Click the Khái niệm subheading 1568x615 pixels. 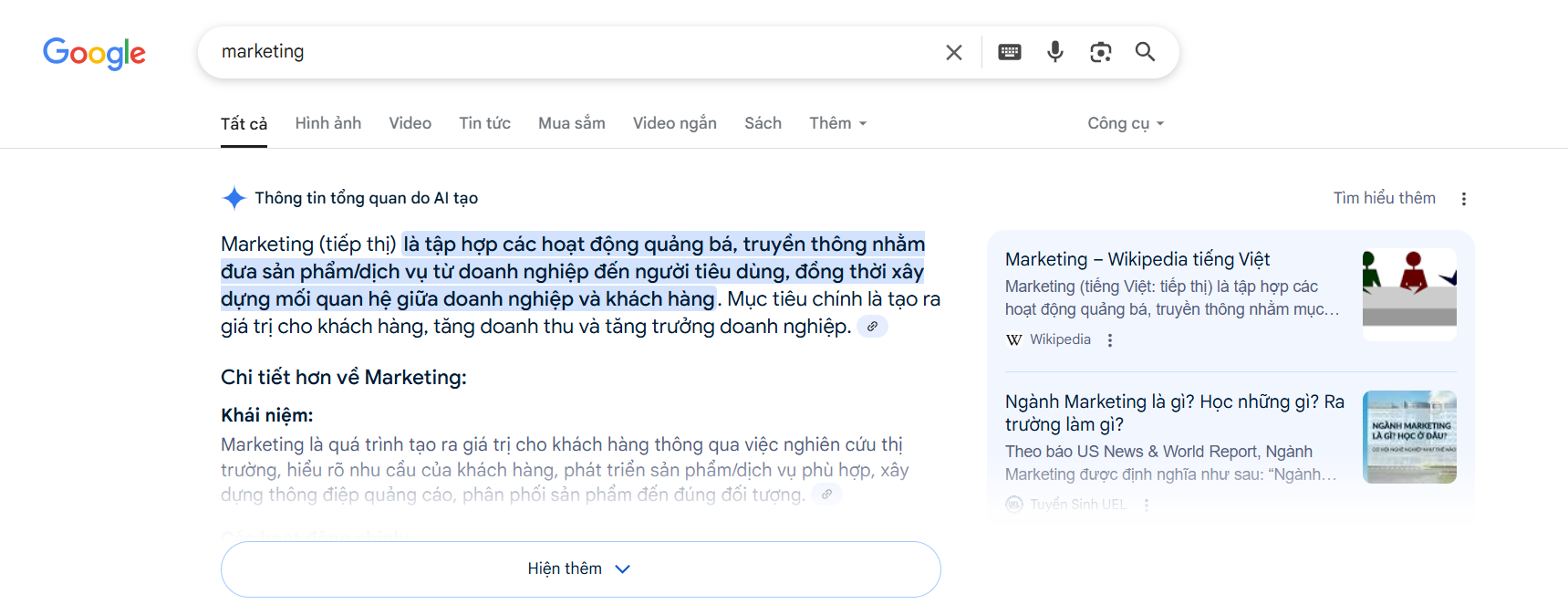(x=266, y=415)
